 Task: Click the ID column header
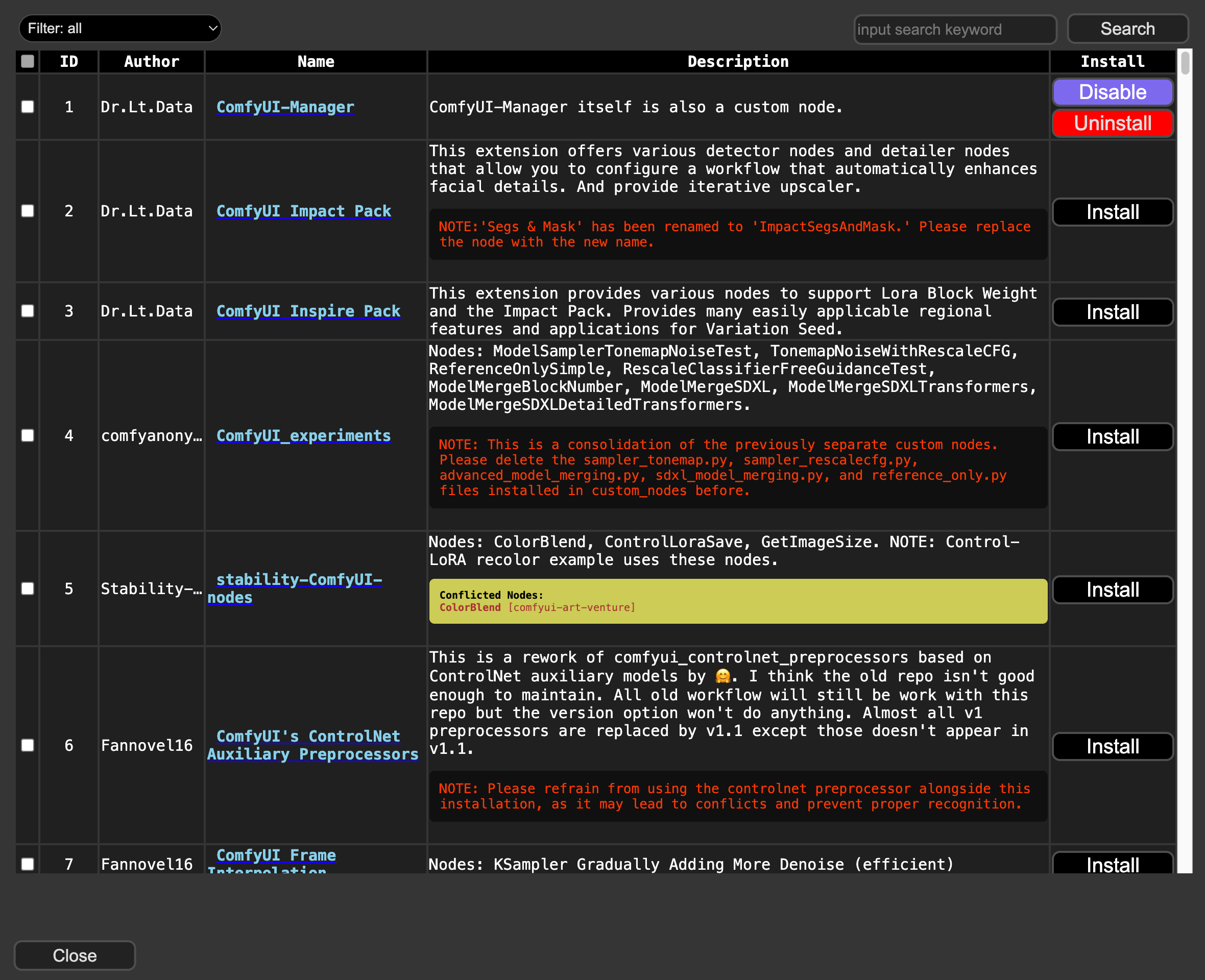pos(69,62)
